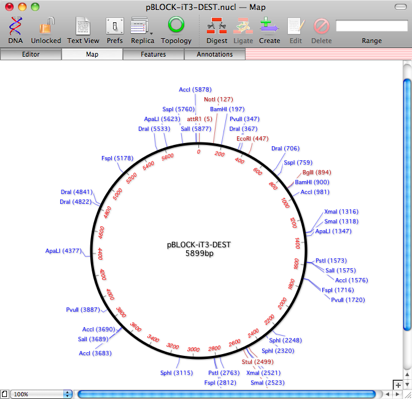The image size is (412, 399).
Task: Select the PvuII (3887) label
Action: [83, 310]
